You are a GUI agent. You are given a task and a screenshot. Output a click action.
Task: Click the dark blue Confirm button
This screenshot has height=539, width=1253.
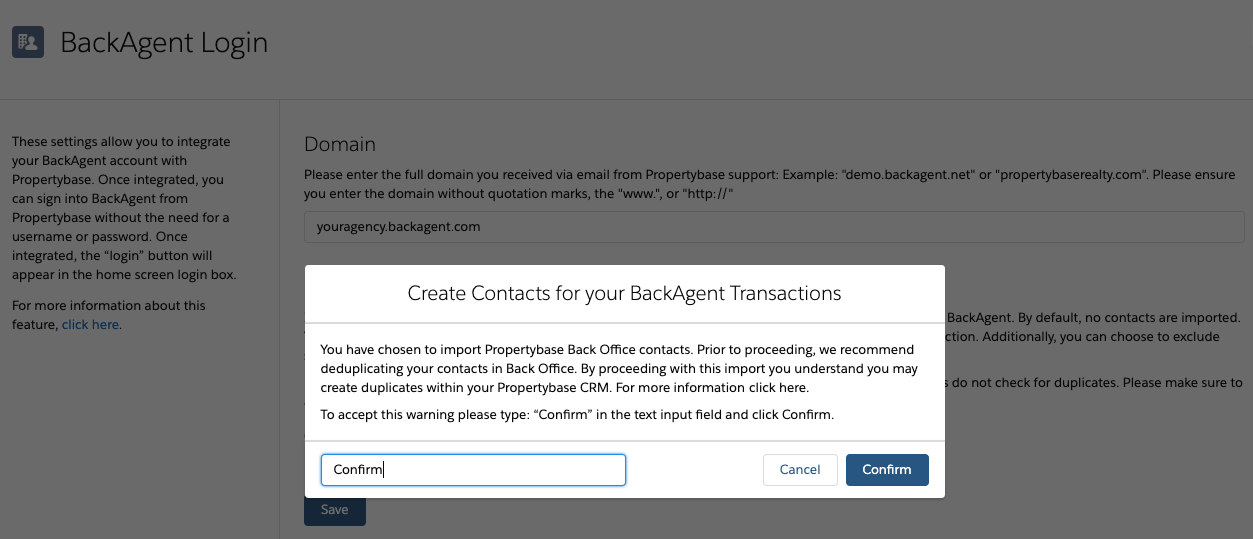(x=887, y=470)
